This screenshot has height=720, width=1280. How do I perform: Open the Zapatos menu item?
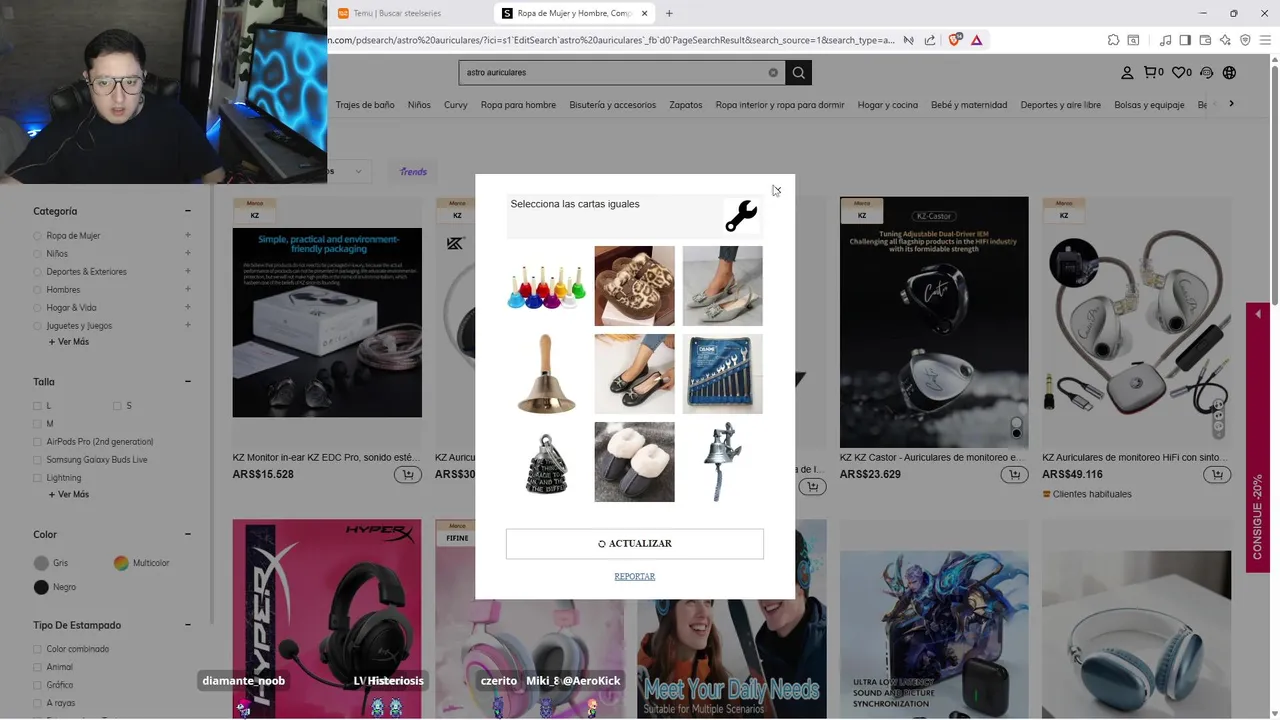pos(686,105)
